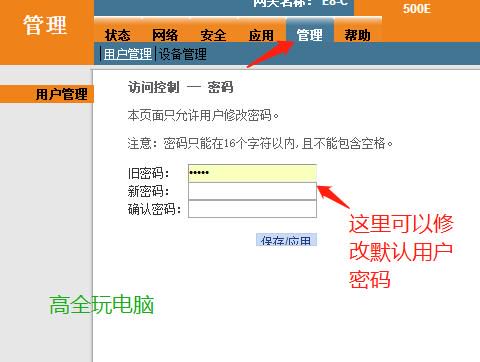Click the 网关名称 text in header

[283, 3]
